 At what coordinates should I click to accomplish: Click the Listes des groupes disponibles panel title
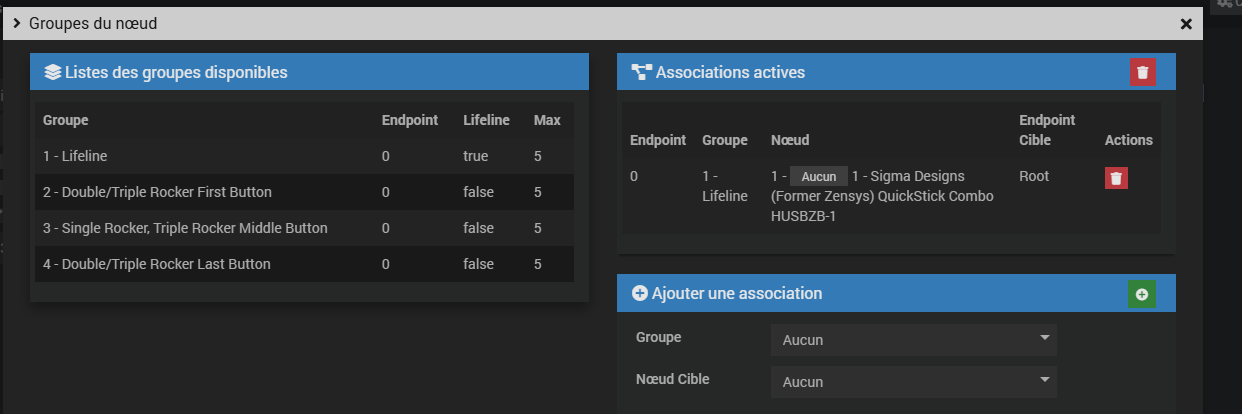(176, 72)
